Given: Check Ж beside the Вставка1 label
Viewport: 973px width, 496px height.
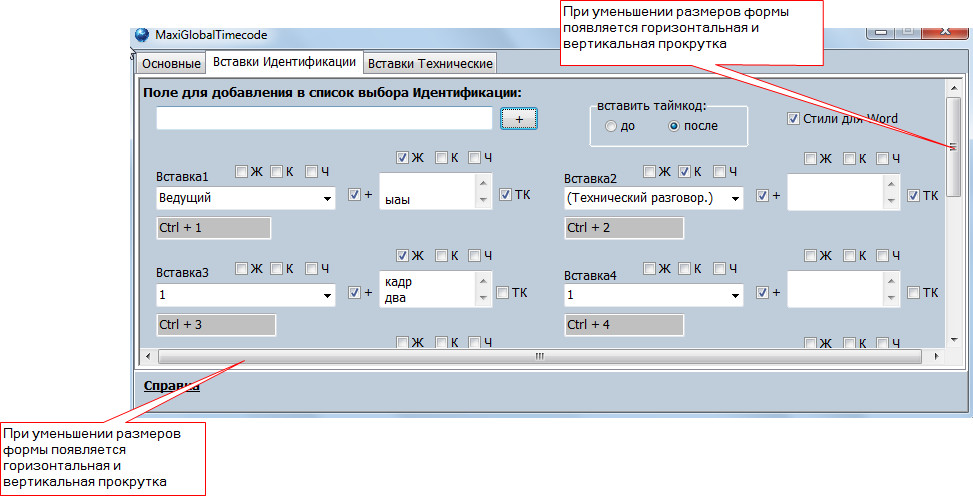Looking at the screenshot, I should (x=241, y=171).
